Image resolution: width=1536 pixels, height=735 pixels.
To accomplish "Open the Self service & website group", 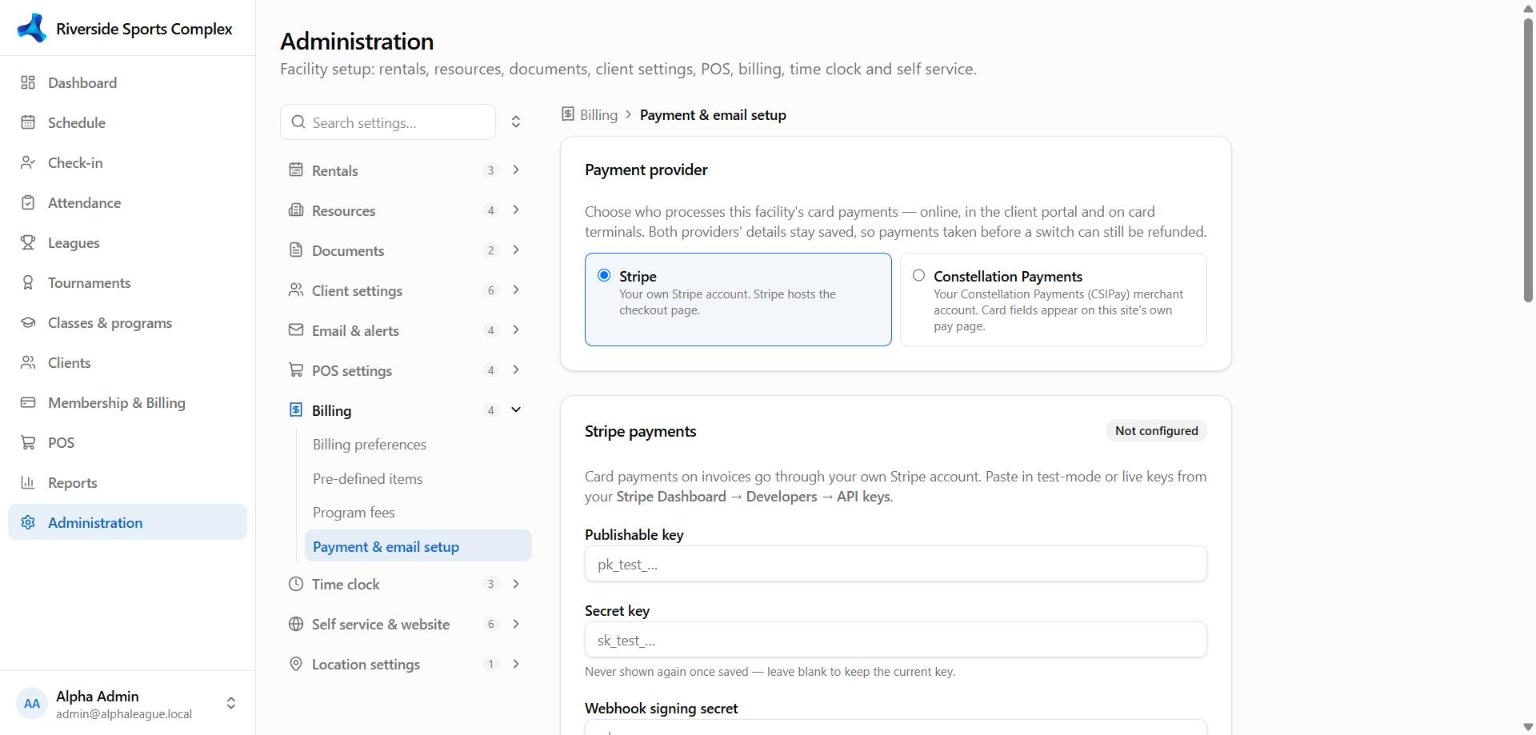I will point(405,624).
